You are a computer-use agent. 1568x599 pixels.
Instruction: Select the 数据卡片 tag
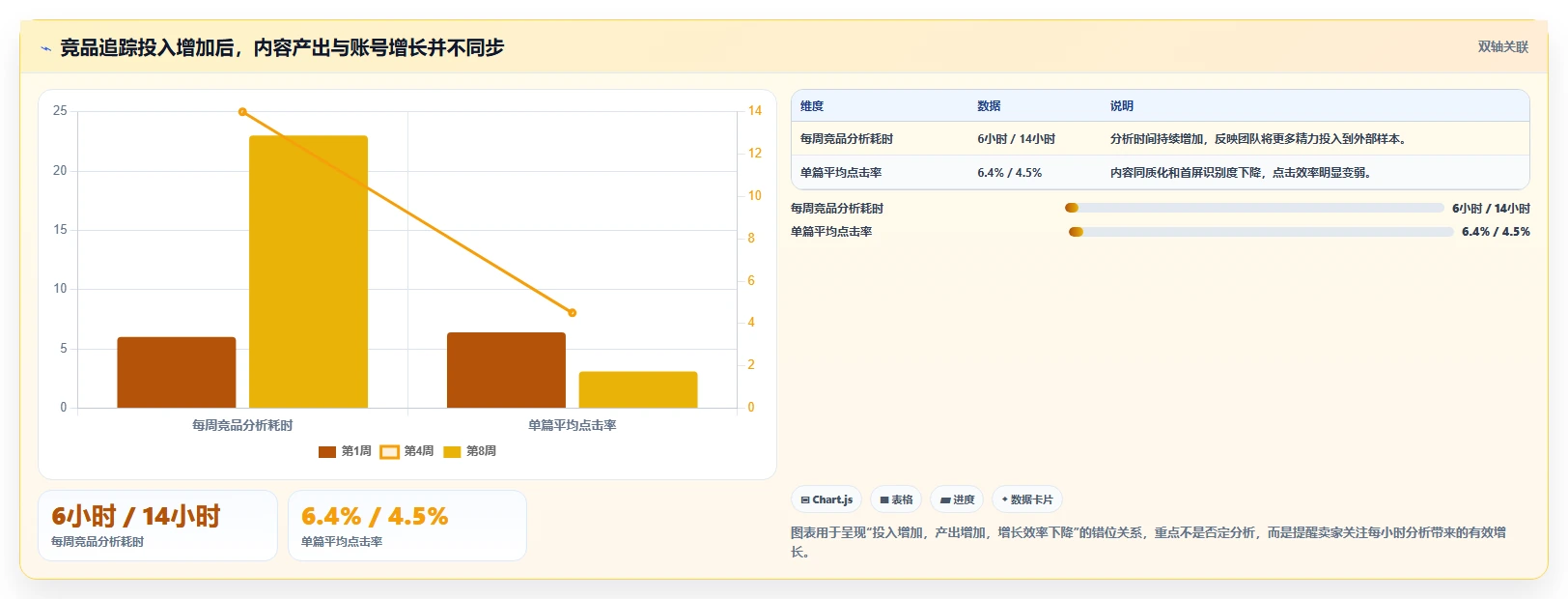tap(1027, 499)
